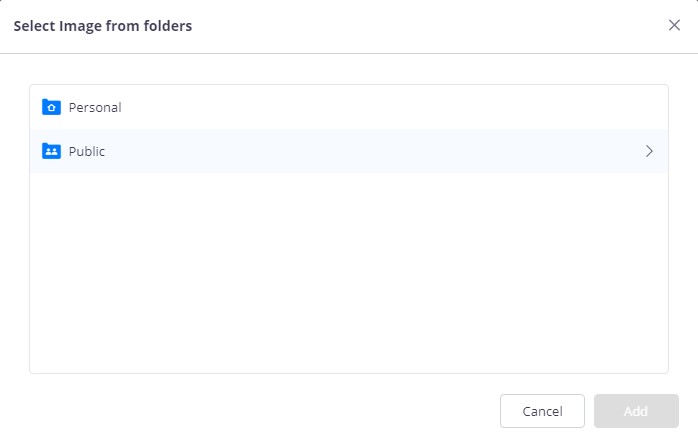The width and height of the screenshot is (698, 445).
Task: Click the Public shared-folder people icon
Action: (51, 151)
